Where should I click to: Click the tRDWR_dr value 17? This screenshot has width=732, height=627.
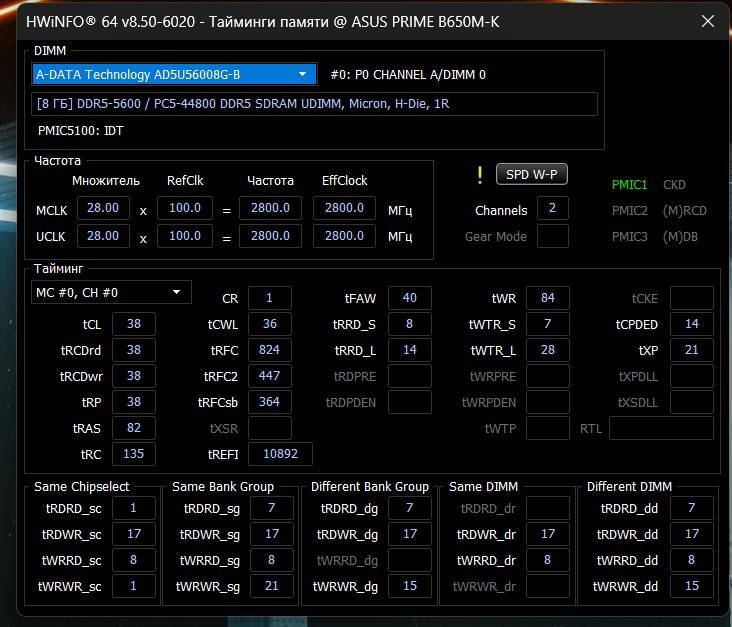pos(548,534)
